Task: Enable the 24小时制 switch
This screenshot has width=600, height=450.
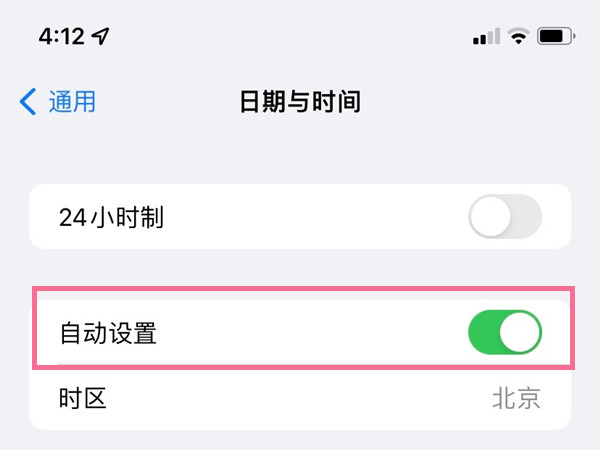Action: [x=505, y=217]
